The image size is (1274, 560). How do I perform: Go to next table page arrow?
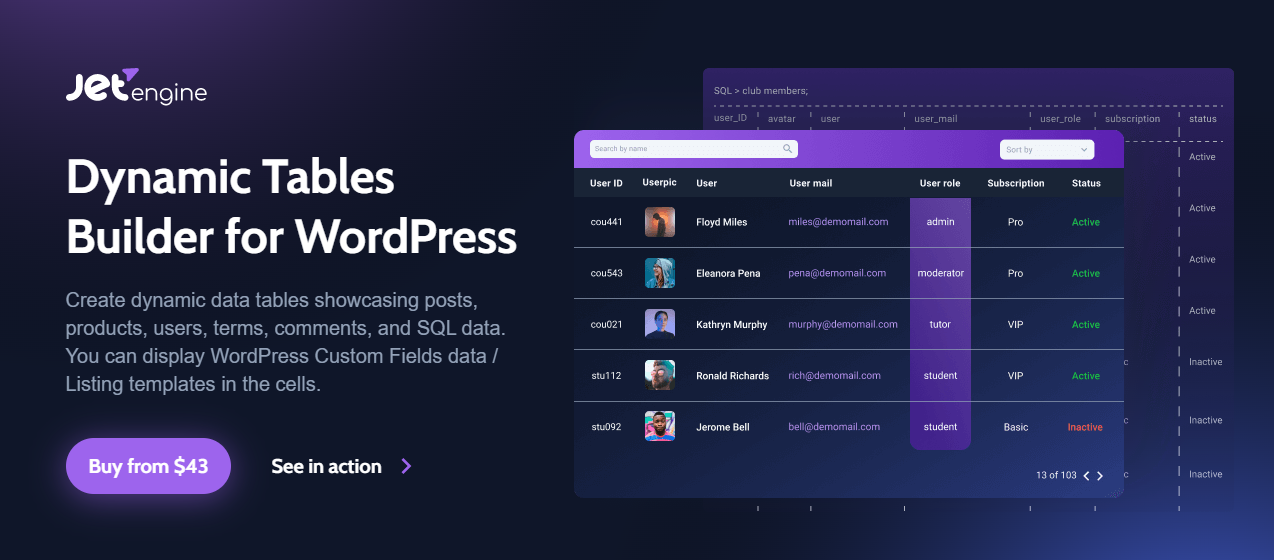pos(1100,476)
